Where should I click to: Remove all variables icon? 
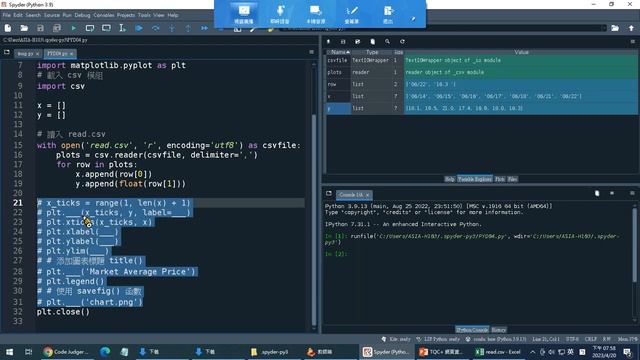click(373, 42)
